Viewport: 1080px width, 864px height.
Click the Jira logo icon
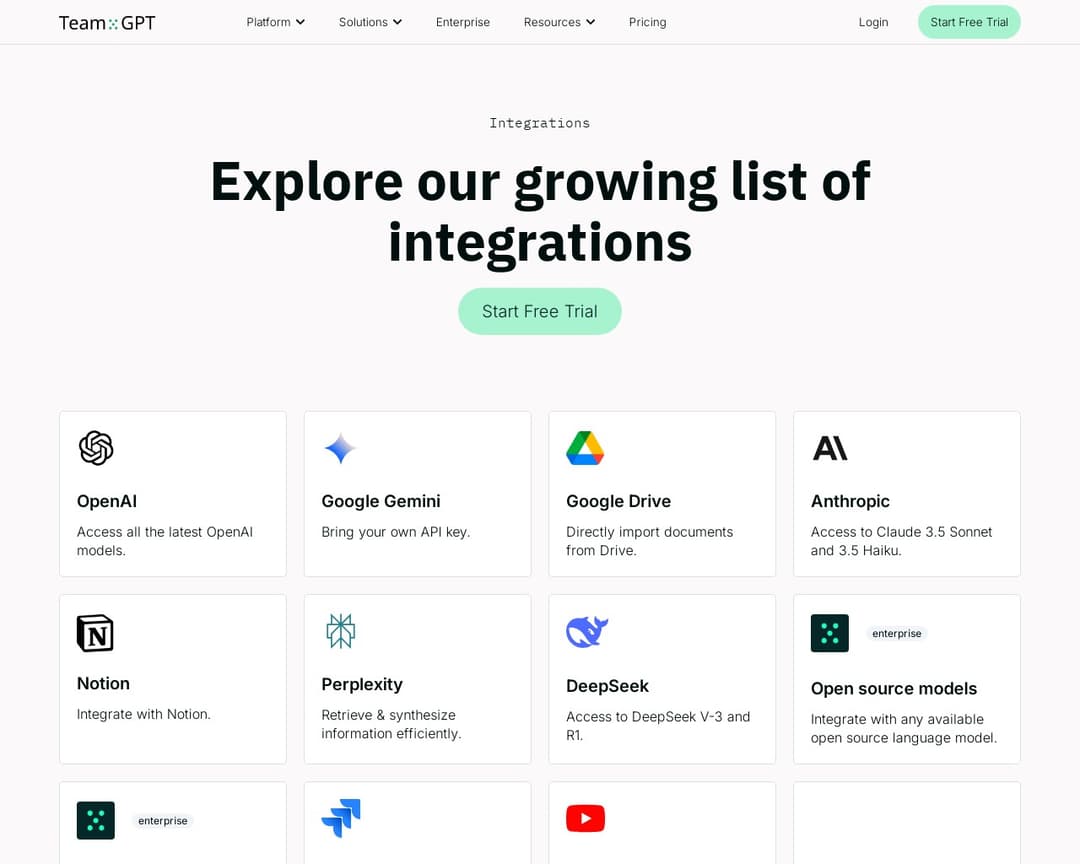(341, 818)
